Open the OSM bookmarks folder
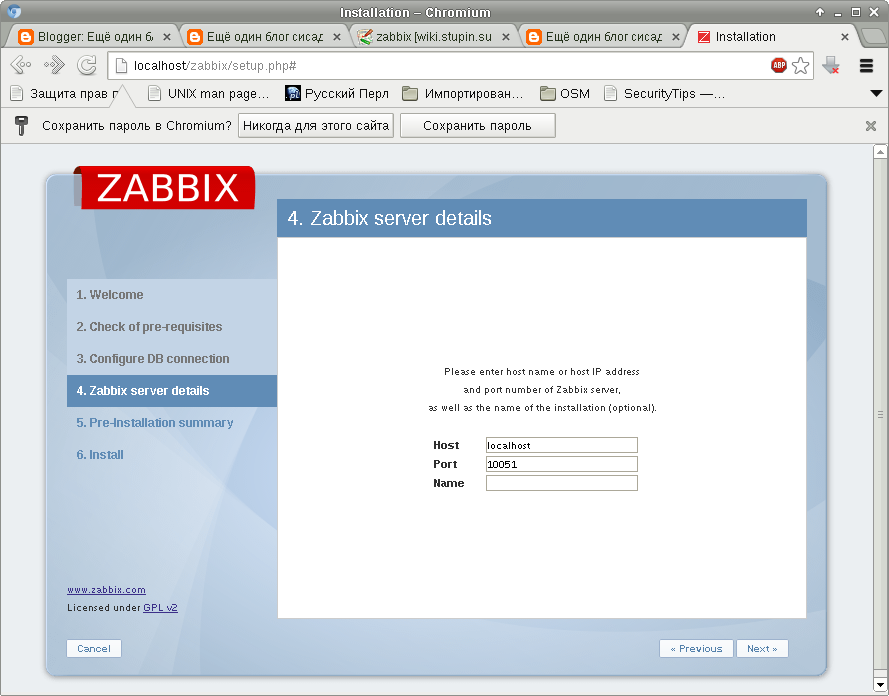Screen dimensions: 889x696 [x=565, y=94]
